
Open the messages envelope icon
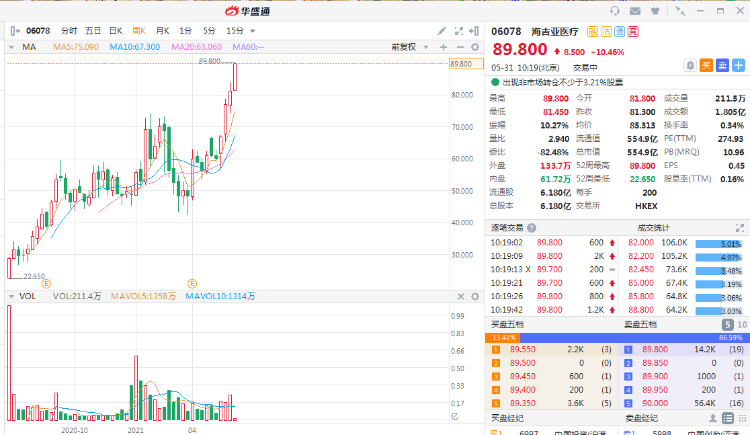(x=635, y=11)
